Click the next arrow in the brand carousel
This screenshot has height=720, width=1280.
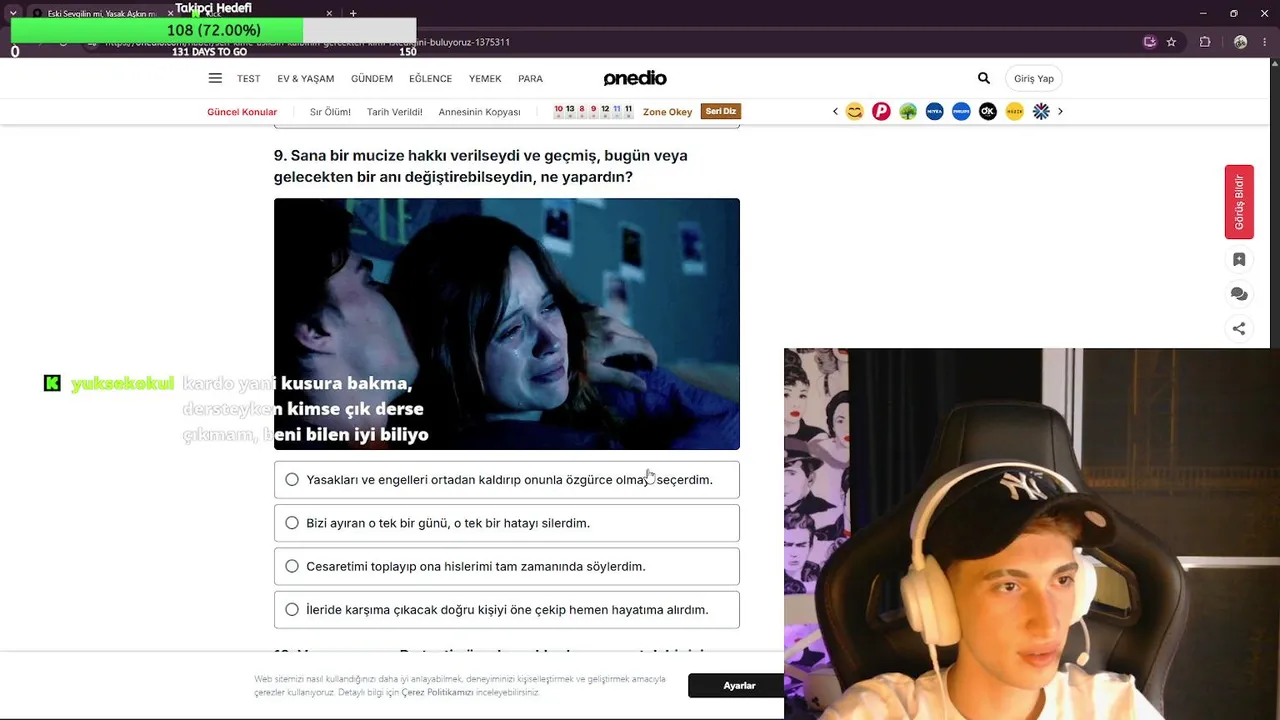click(1060, 112)
